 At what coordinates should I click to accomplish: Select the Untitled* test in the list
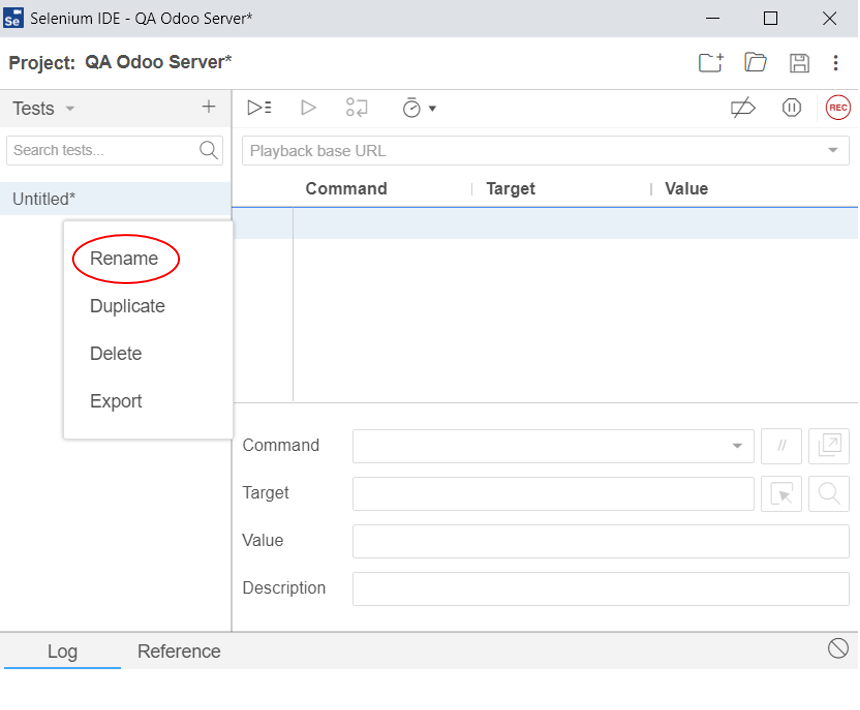pyautogui.click(x=115, y=198)
